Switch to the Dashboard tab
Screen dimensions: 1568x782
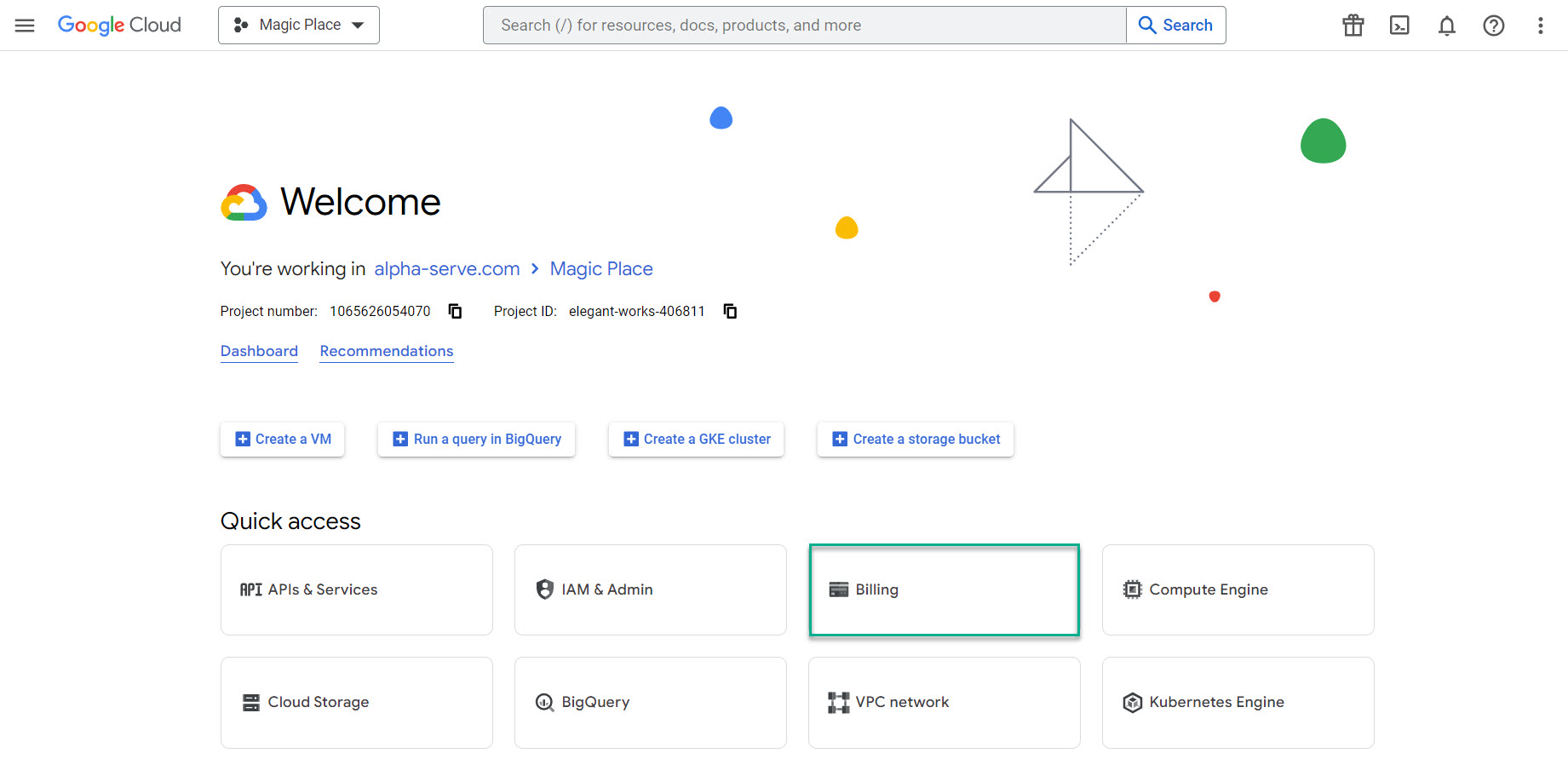coord(259,351)
